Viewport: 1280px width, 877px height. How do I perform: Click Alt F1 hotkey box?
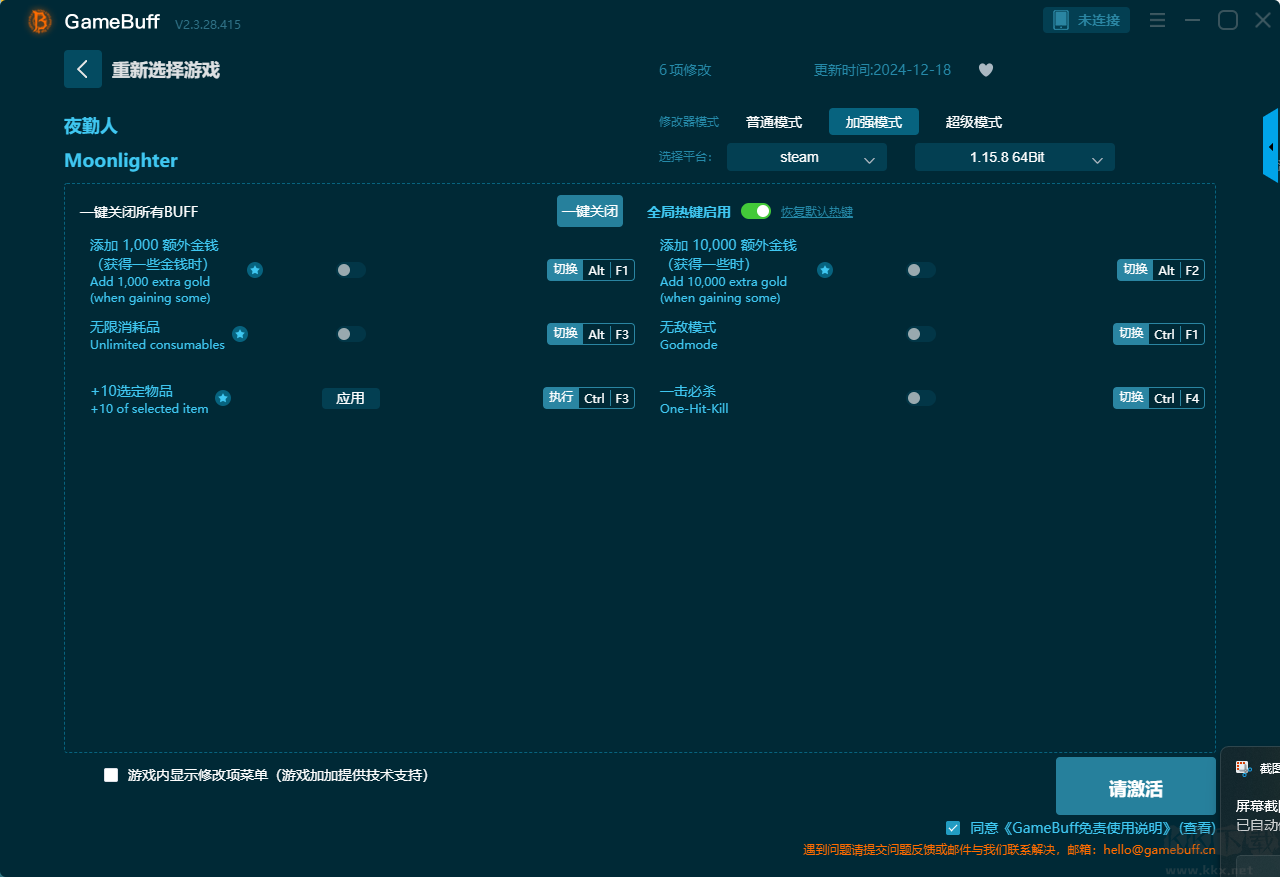pyautogui.click(x=591, y=270)
